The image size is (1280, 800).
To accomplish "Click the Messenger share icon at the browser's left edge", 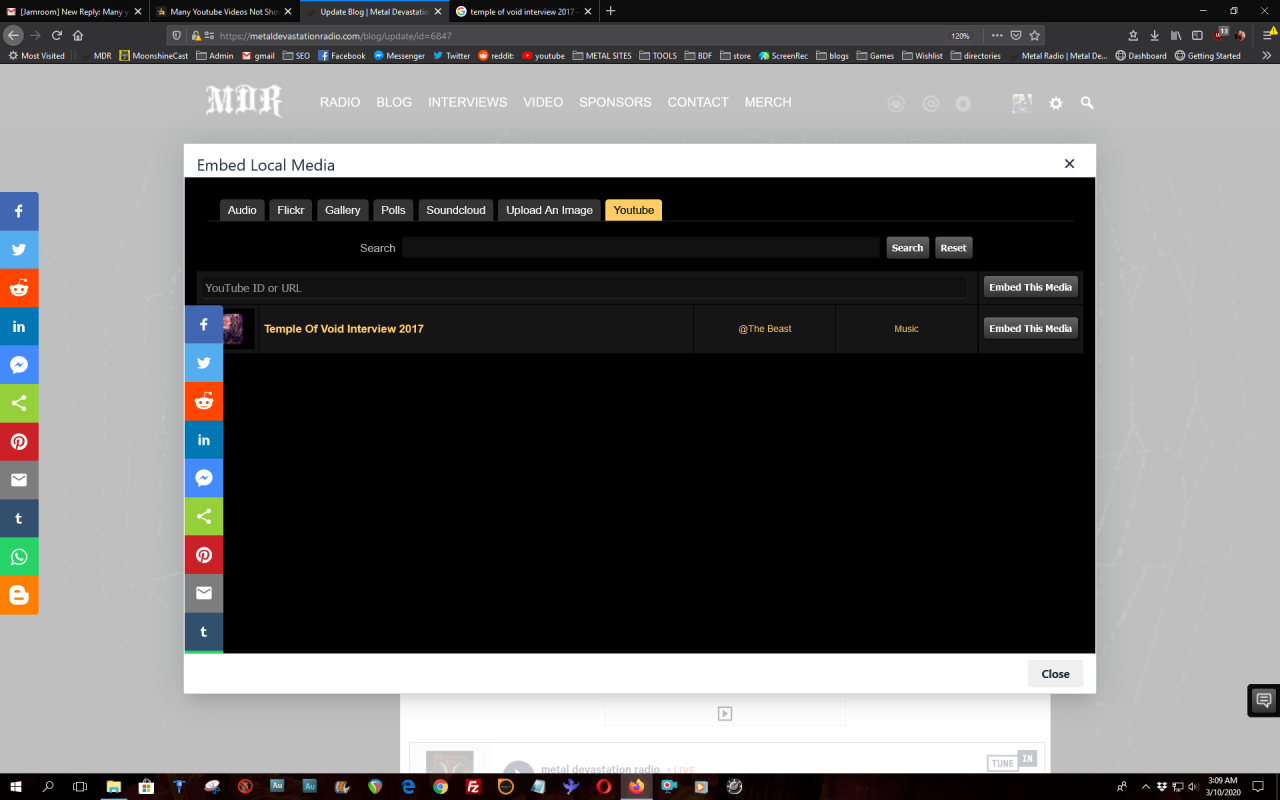I will pyautogui.click(x=19, y=365).
